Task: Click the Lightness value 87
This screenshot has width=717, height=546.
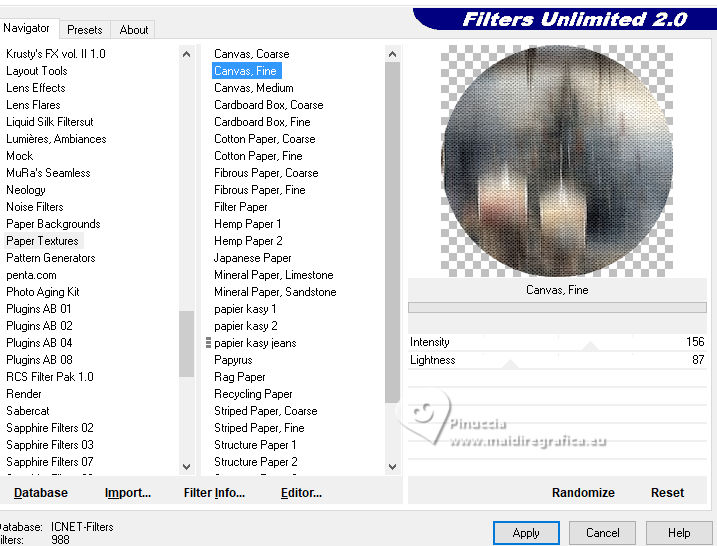Action: coord(698,360)
